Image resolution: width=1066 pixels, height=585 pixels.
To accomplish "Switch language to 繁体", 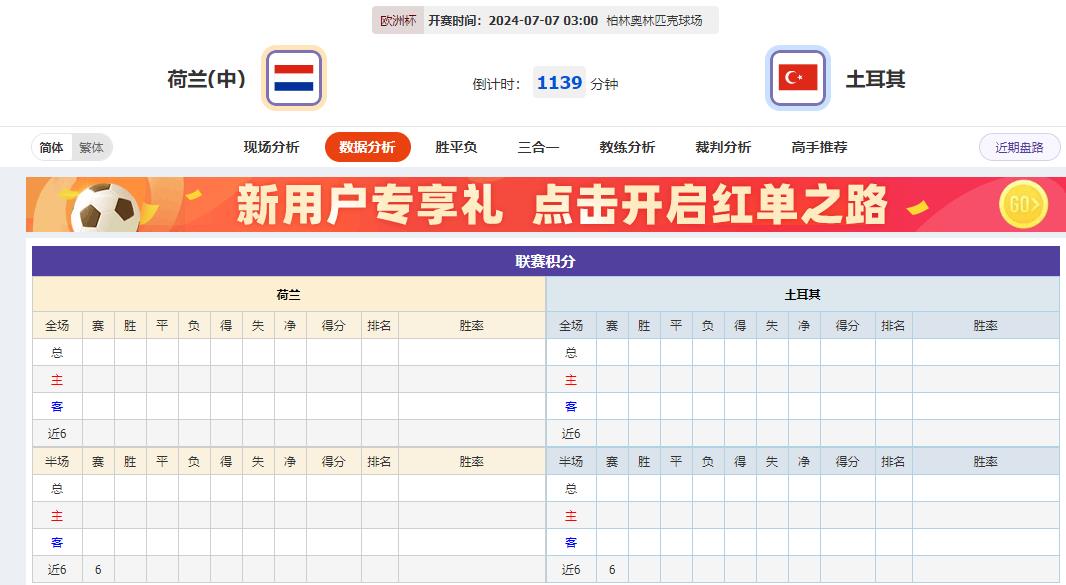I will tap(90, 146).
